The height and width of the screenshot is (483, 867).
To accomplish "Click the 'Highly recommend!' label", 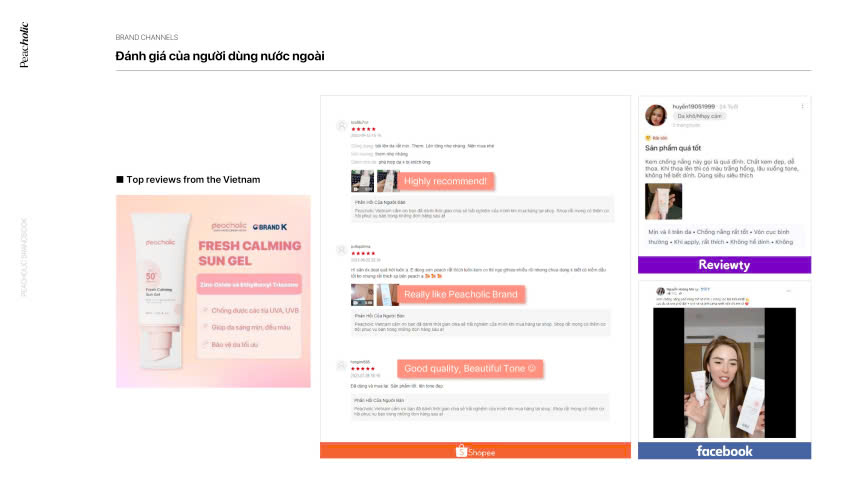I will point(445,181).
